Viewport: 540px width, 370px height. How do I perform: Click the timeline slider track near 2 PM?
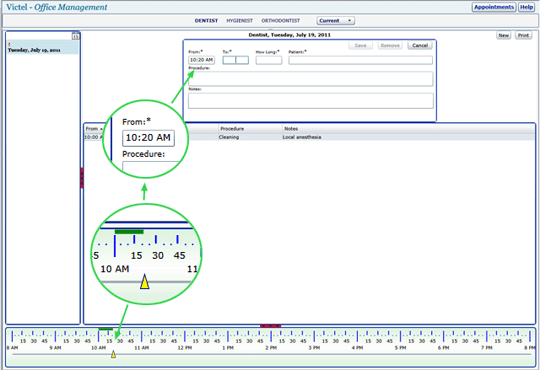coord(271,354)
